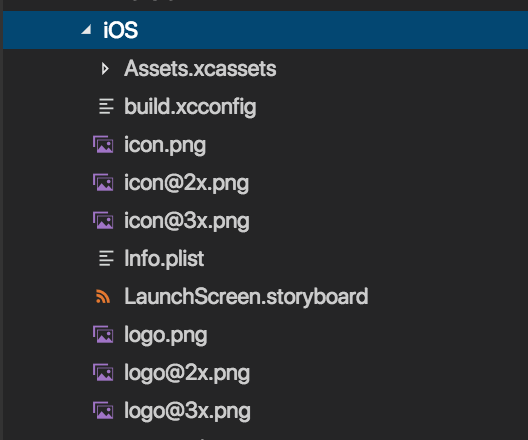Open the Assets.xcassets folder row
This screenshot has width=528, height=440.
tap(200, 69)
